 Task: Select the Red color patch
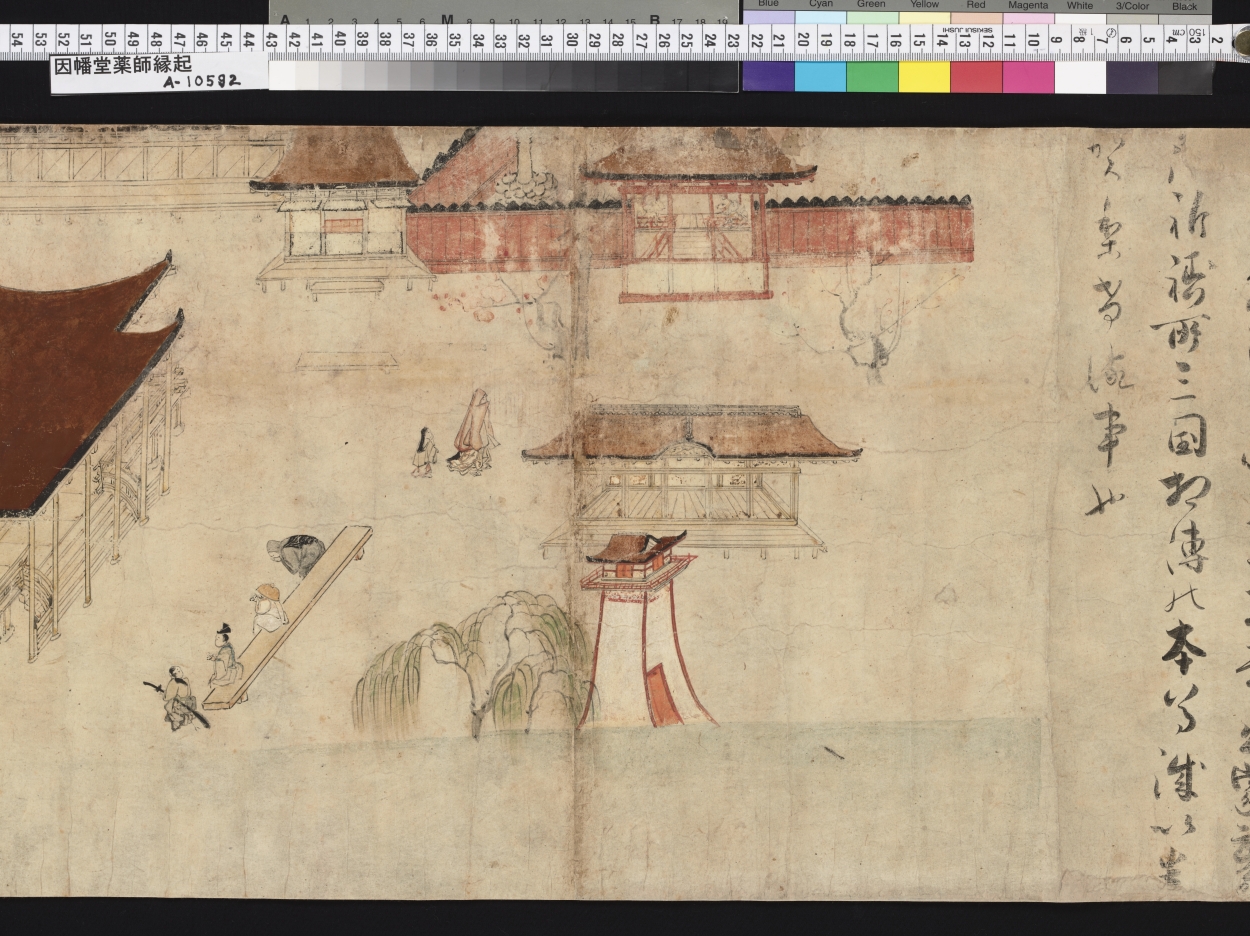[976, 76]
